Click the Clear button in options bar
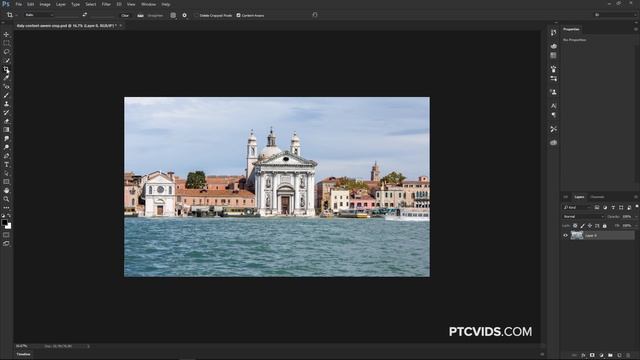The height and width of the screenshot is (360, 640). (x=125, y=16)
